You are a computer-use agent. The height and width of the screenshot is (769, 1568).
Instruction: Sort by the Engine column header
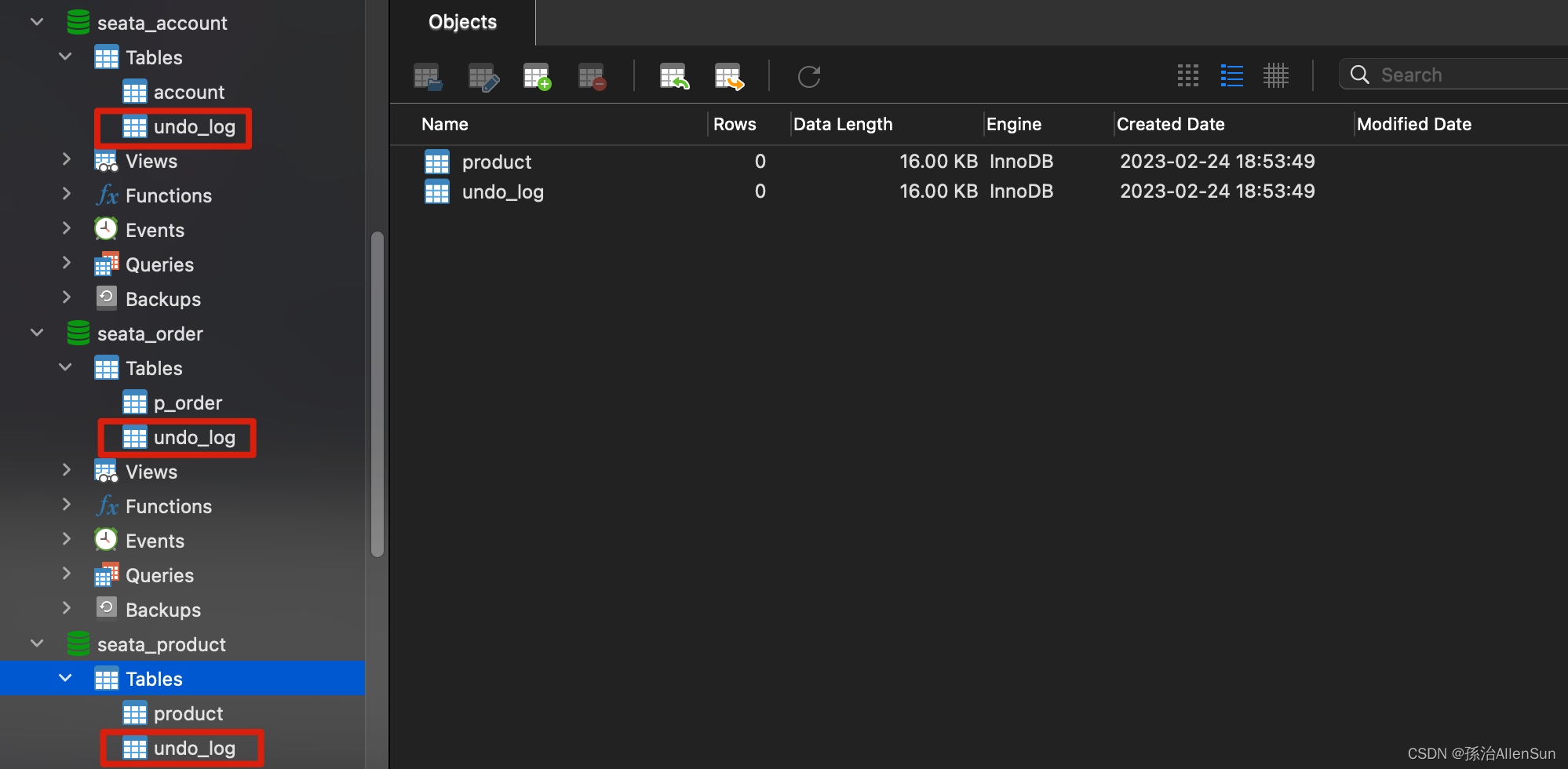click(x=1014, y=124)
